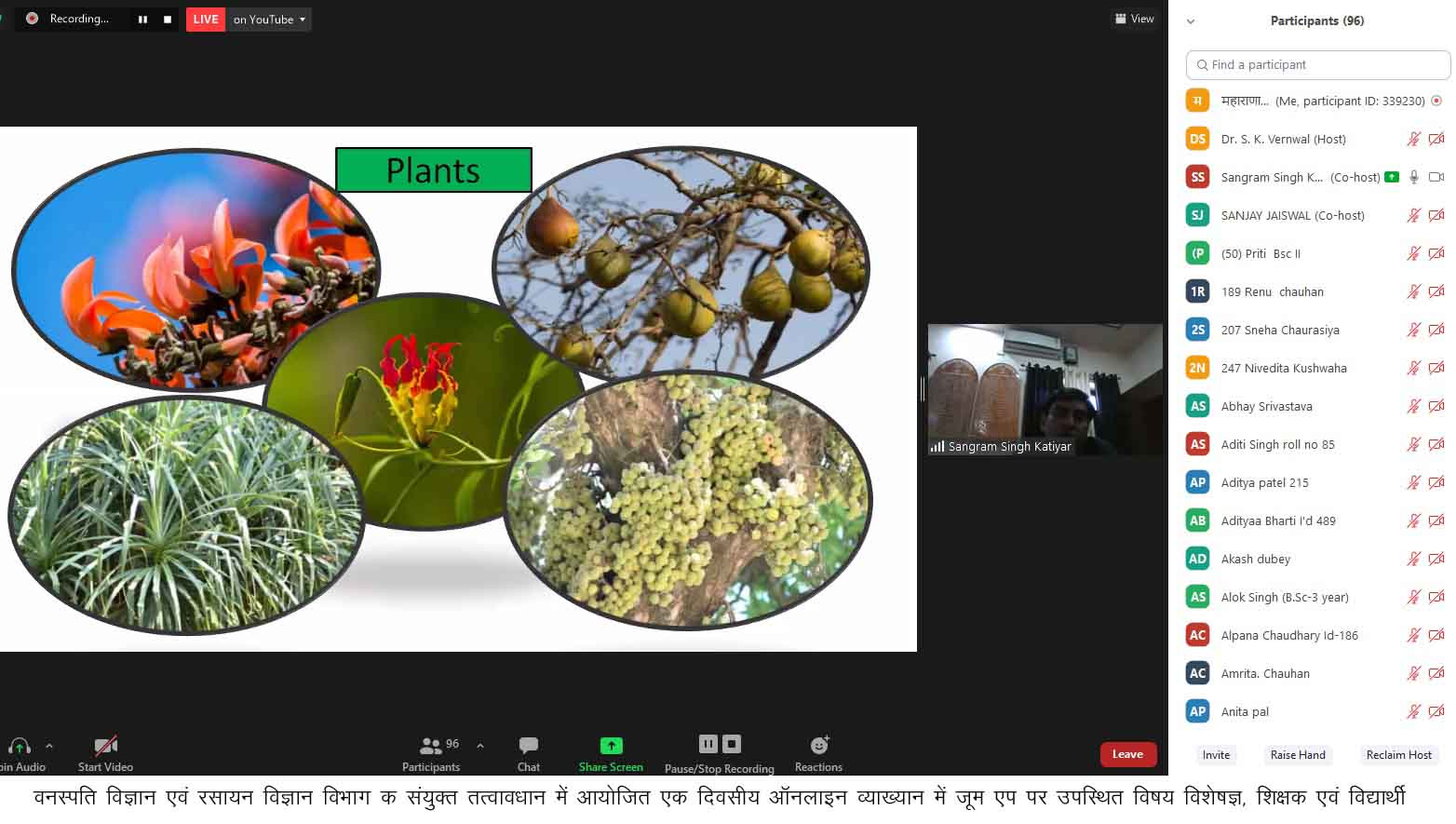This screenshot has height=824, width=1456.
Task: Click the Raise Hand button
Action: [x=1298, y=755]
